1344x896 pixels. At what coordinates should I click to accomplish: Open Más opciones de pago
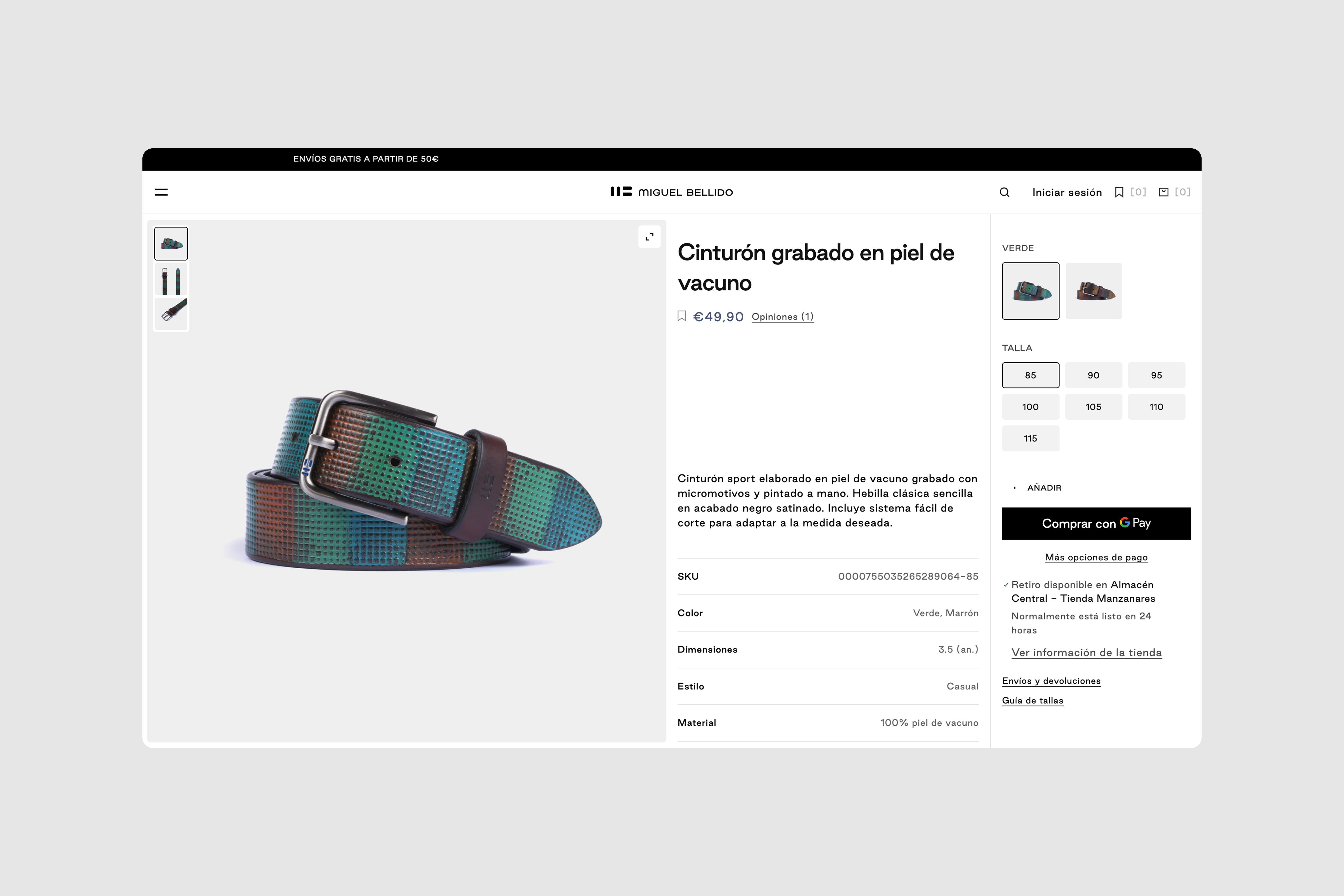click(1096, 557)
